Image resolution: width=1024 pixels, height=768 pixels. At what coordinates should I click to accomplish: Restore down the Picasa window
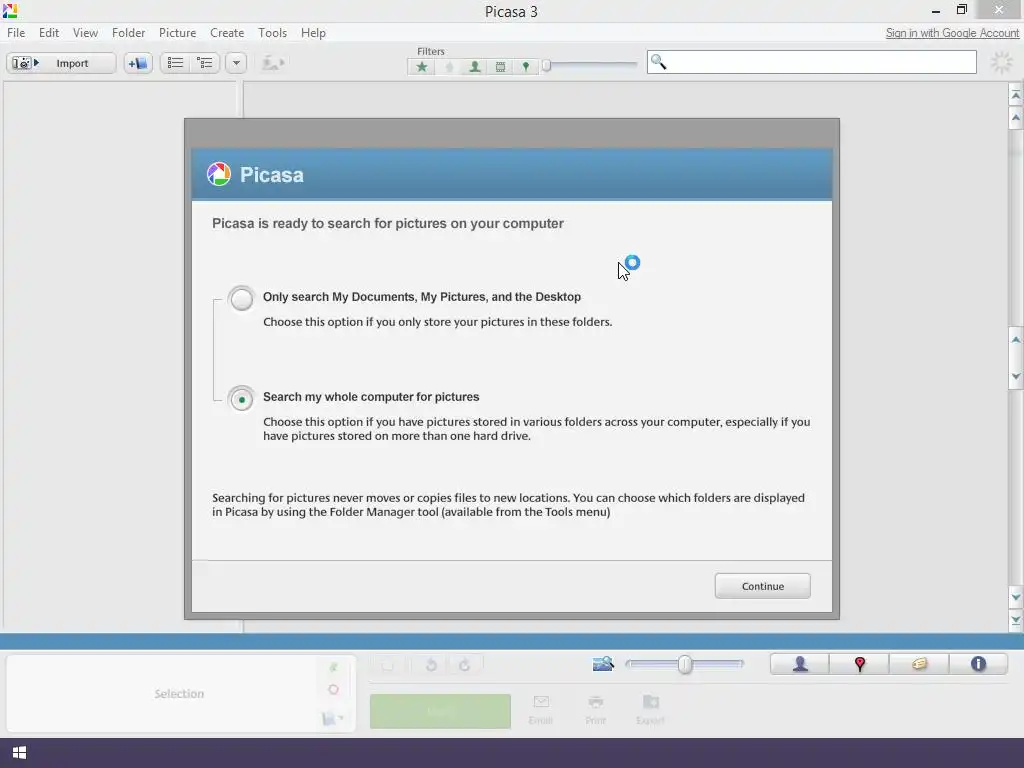click(x=962, y=10)
